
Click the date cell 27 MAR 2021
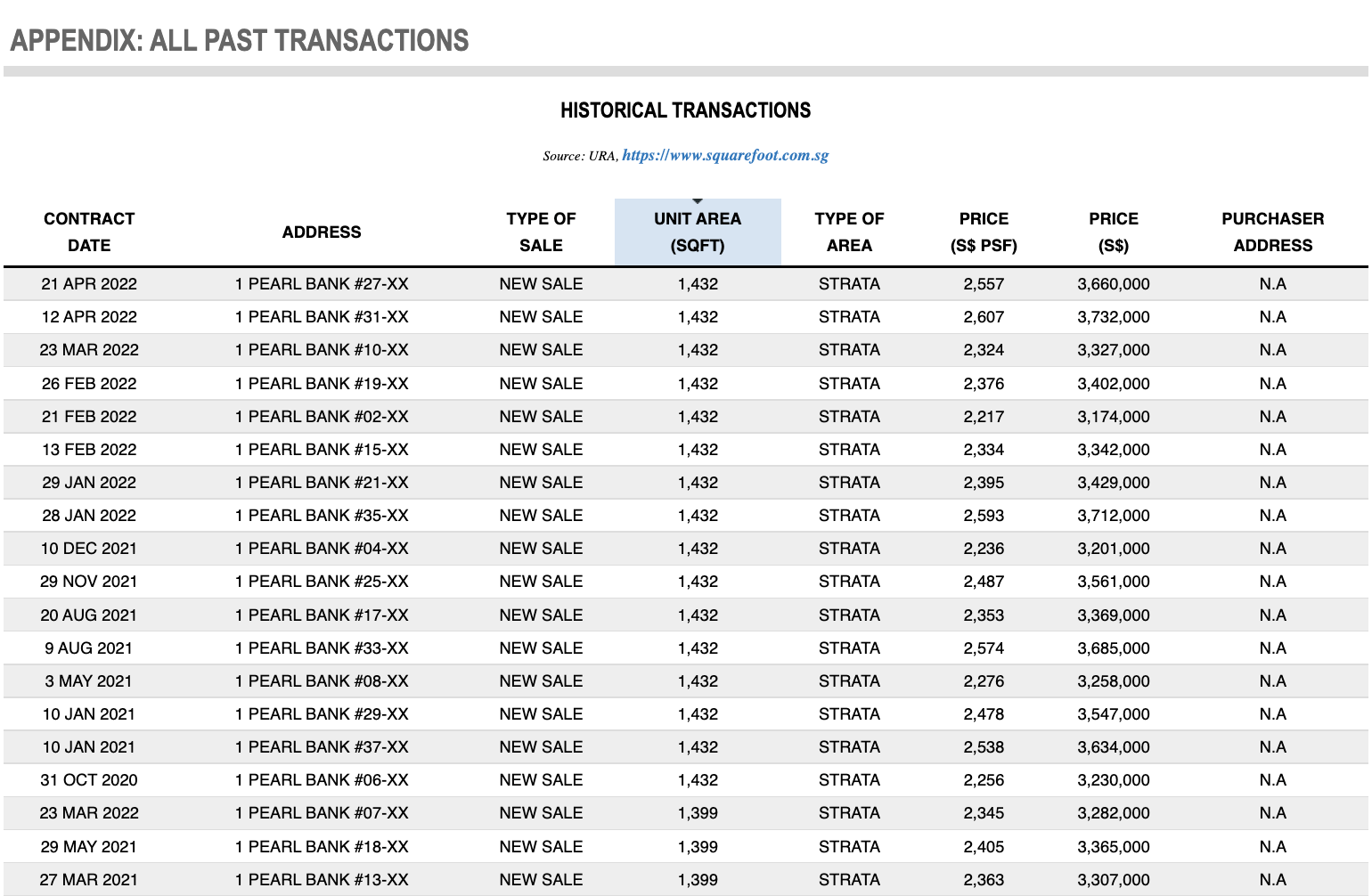pyautogui.click(x=89, y=880)
